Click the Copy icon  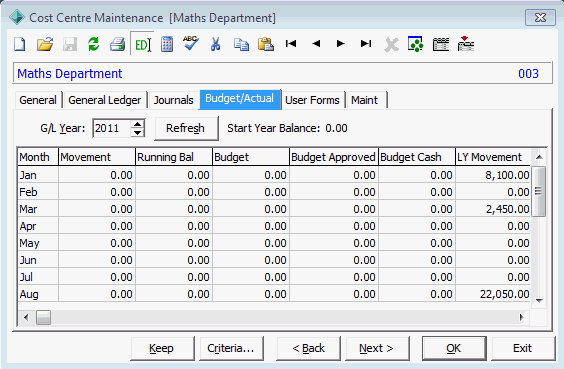point(241,45)
